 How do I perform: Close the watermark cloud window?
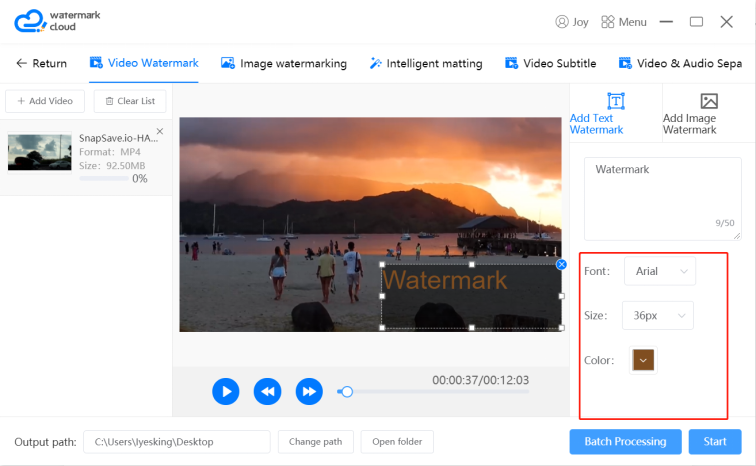click(x=727, y=22)
